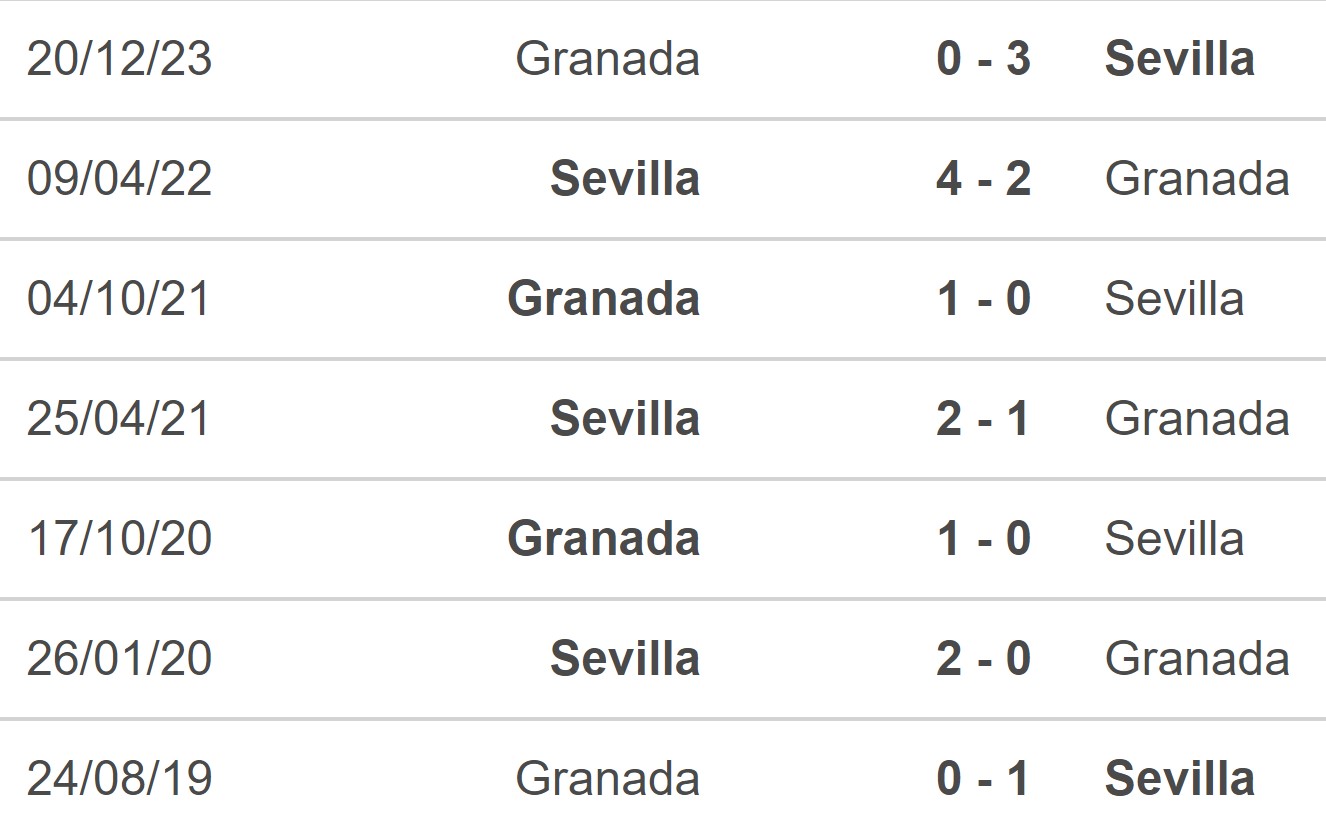Click bold Granada in 17/10/20 row
This screenshot has width=1326, height=816.
coord(603,539)
